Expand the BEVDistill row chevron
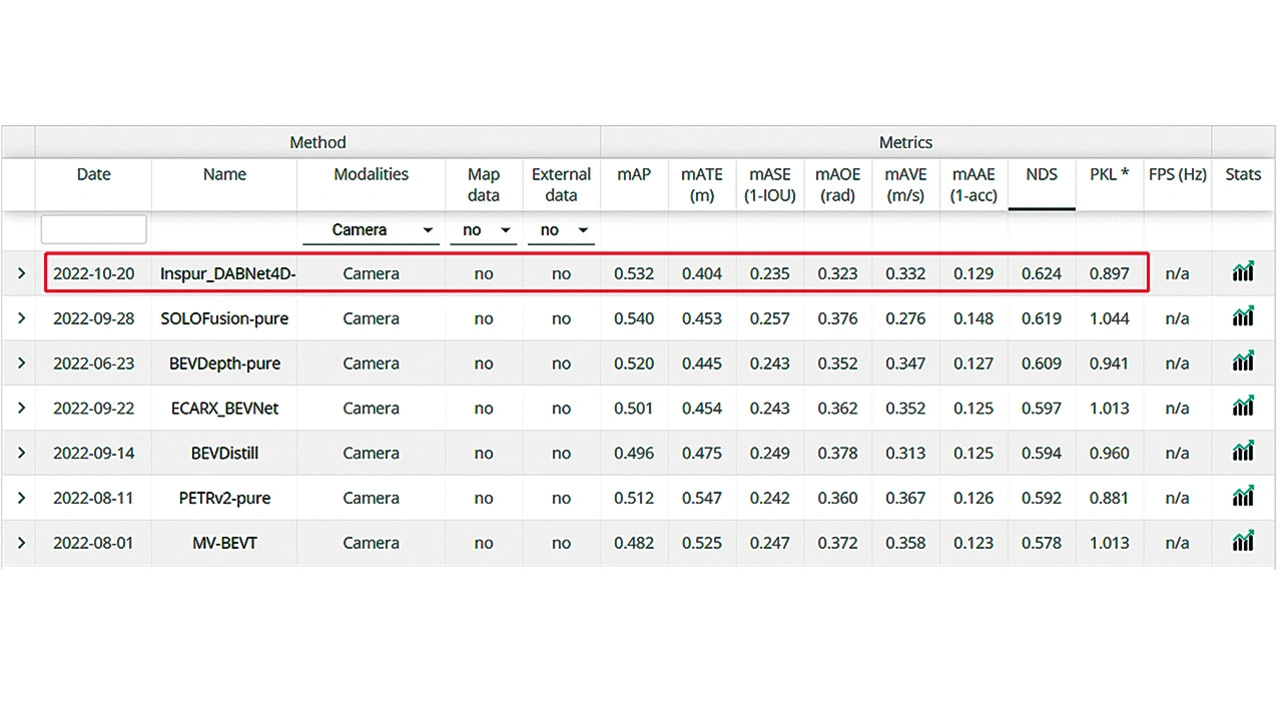This screenshot has height=721, width=1280. 21,453
